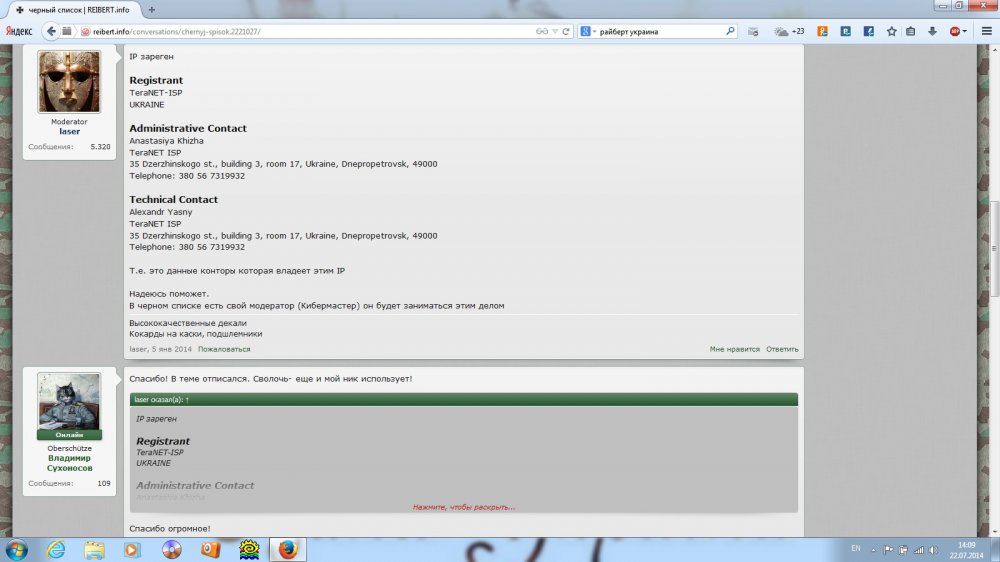The width and height of the screenshot is (1000, 562).
Task: Click 'Ответить' reply link
Action: pos(782,349)
